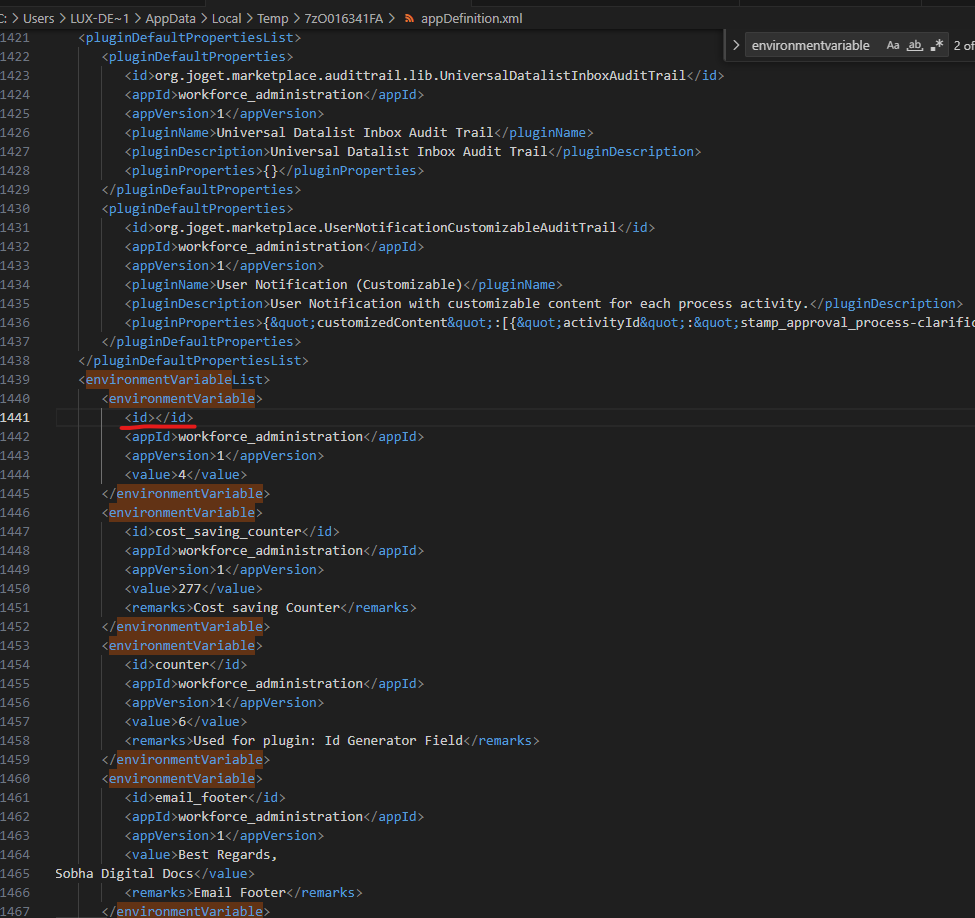Toggle Match Whole Word option
The height and width of the screenshot is (918, 975).
coord(914,45)
